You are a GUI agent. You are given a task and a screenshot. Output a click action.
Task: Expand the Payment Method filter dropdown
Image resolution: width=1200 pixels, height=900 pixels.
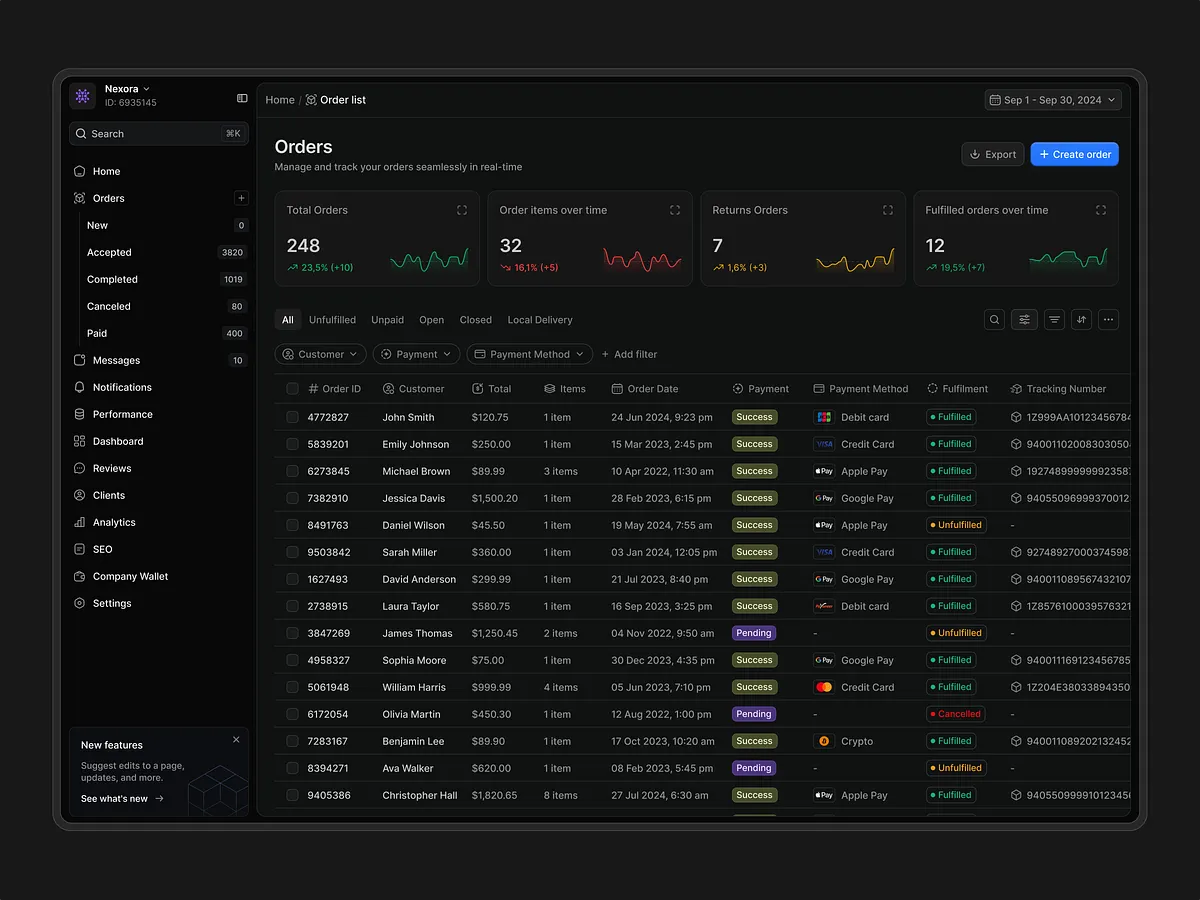(x=529, y=353)
